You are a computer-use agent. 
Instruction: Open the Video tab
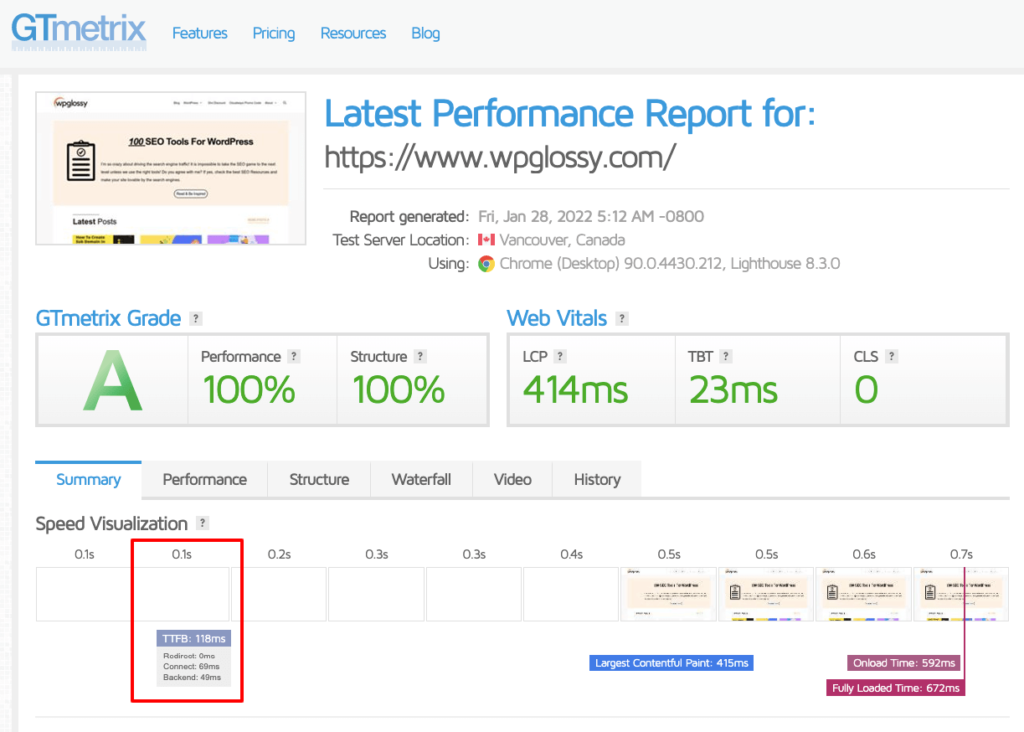coord(513,480)
